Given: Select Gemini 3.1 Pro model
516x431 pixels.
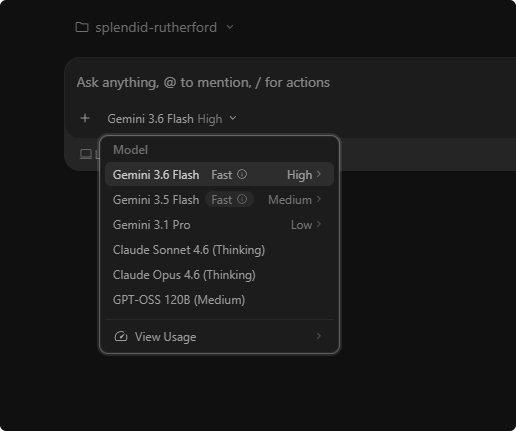Looking at the screenshot, I should (x=219, y=225).
